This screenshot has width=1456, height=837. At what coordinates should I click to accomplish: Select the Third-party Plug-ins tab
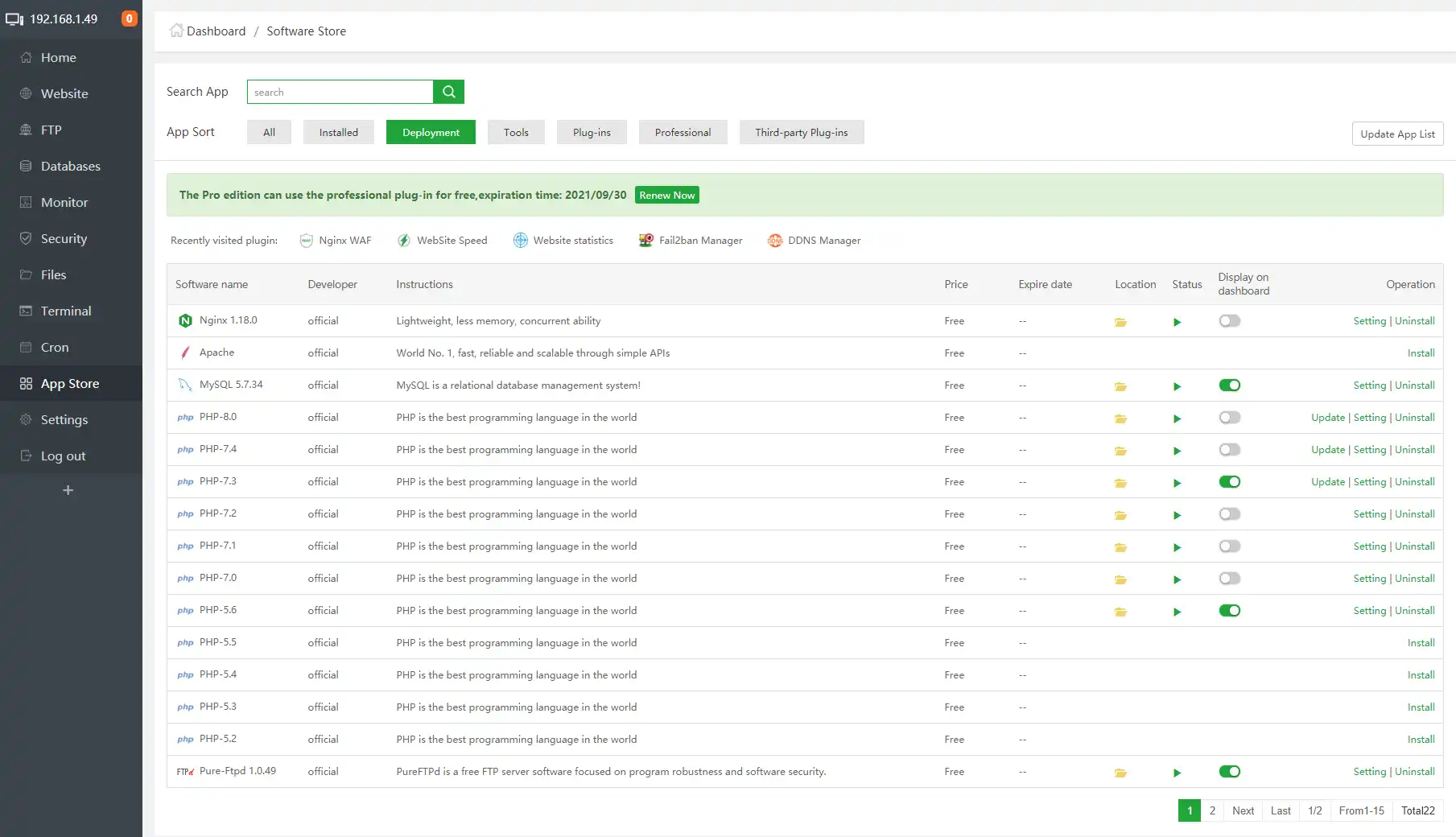pyautogui.click(x=801, y=133)
